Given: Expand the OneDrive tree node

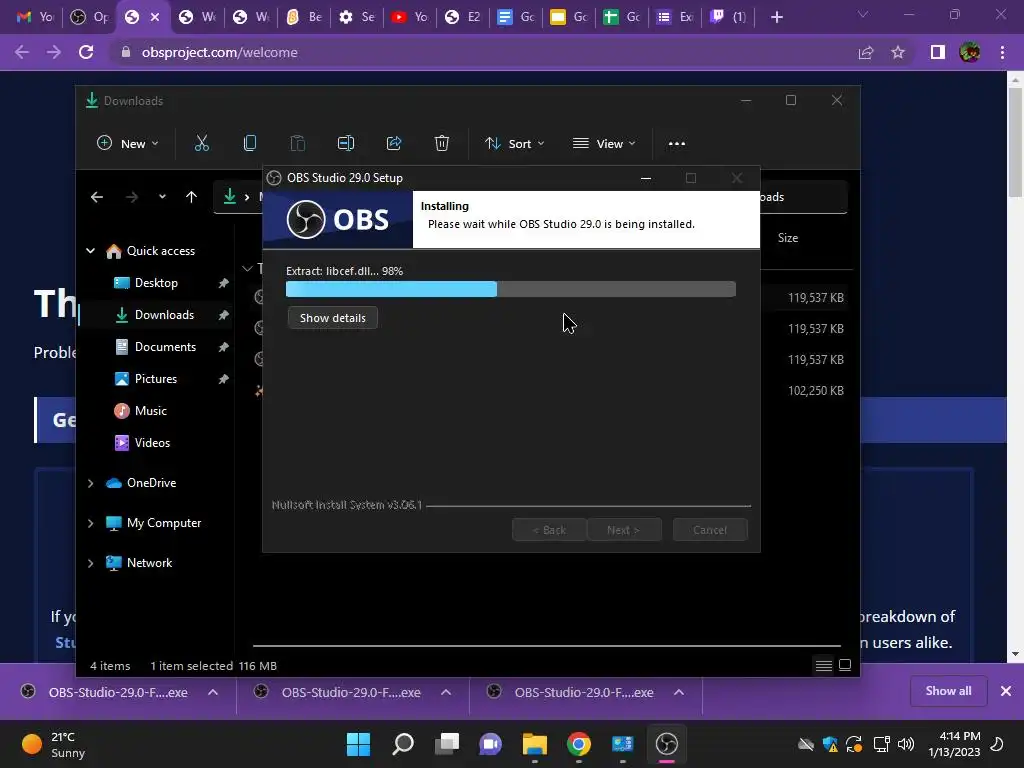Looking at the screenshot, I should click(x=90, y=483).
